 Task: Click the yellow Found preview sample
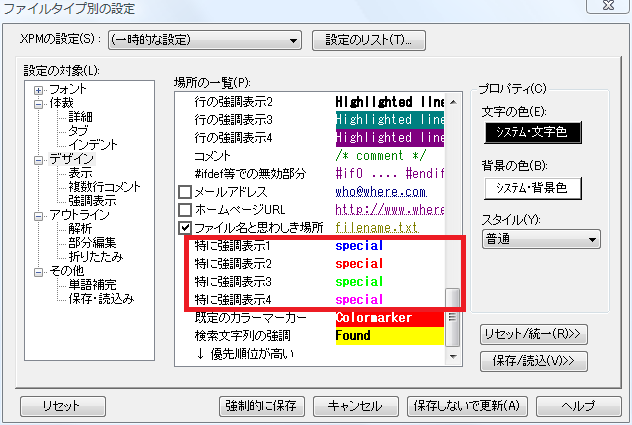(390, 336)
